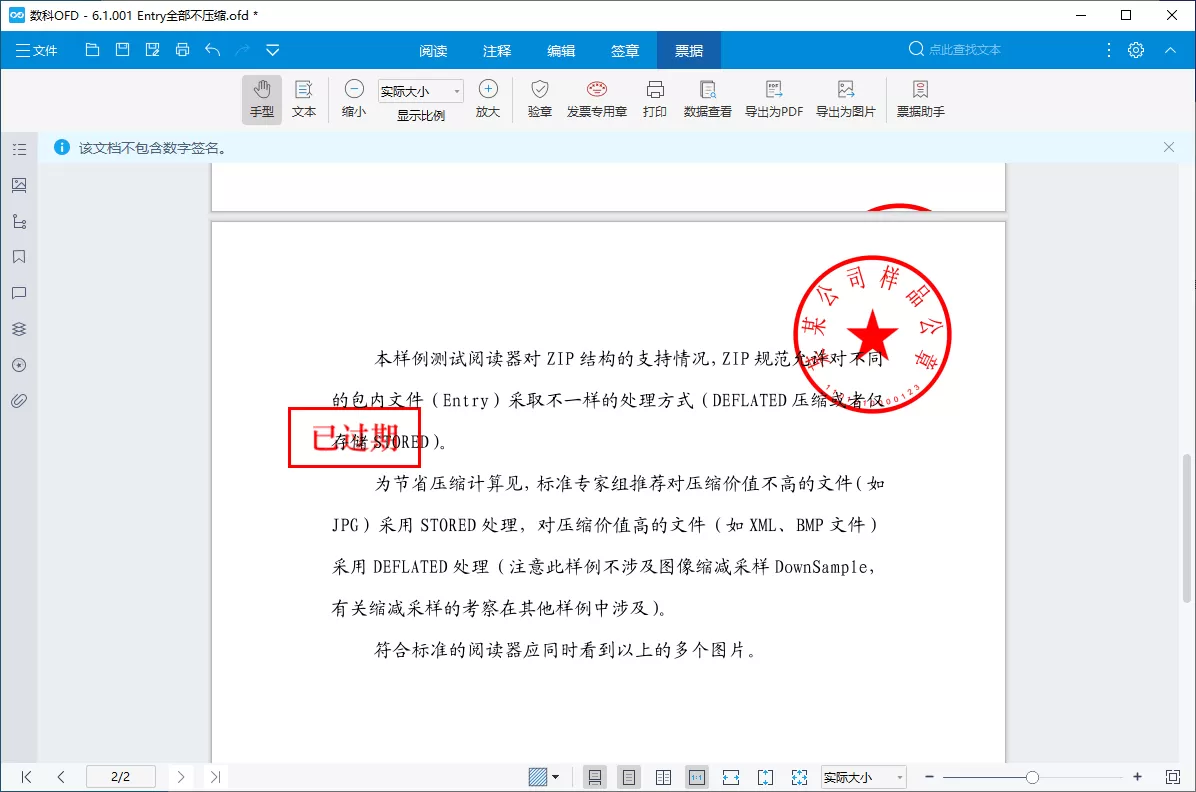This screenshot has height=792, width=1196.
Task: Open the ticket assistant (票据助手)
Action: pyautogui.click(x=921, y=99)
